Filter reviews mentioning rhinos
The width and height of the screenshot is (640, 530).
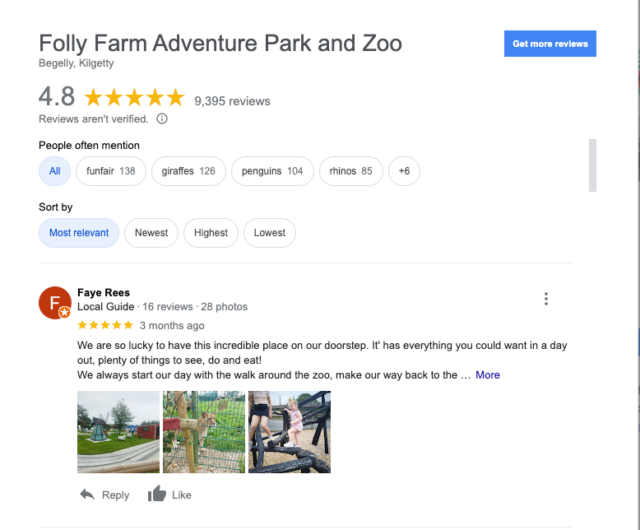coord(351,171)
